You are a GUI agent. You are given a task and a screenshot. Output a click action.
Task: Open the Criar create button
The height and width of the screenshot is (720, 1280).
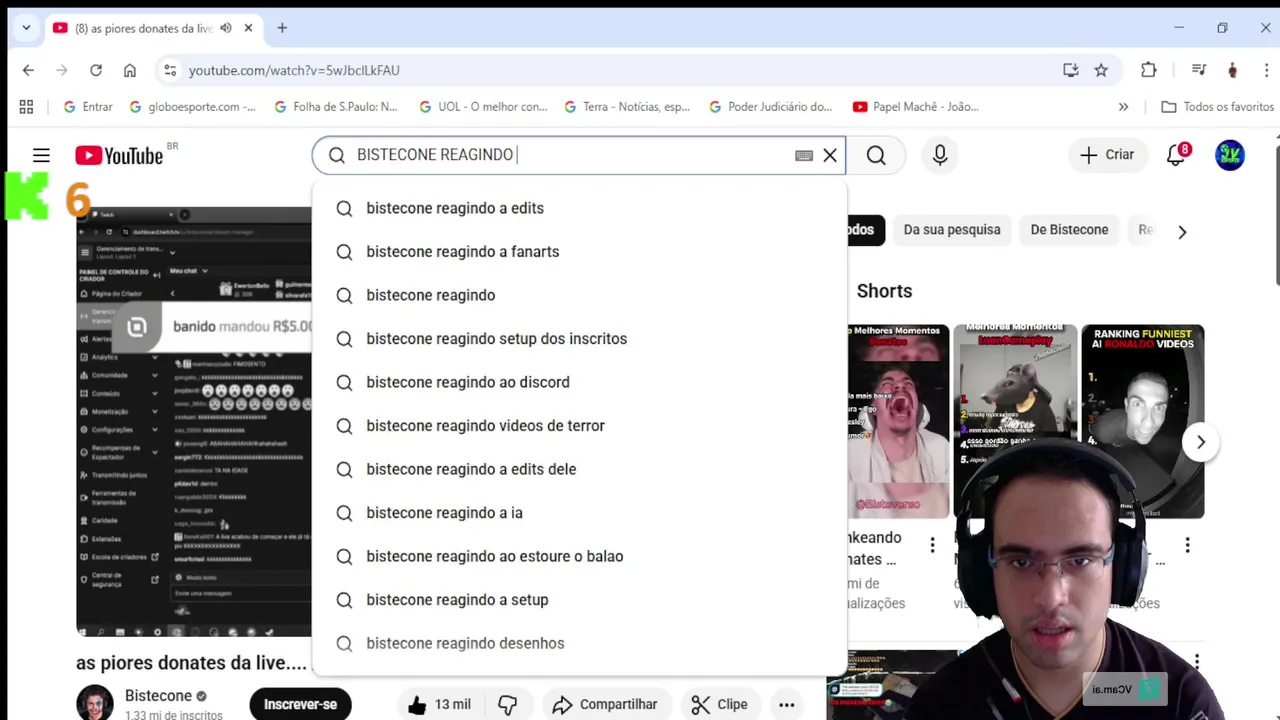click(1107, 155)
